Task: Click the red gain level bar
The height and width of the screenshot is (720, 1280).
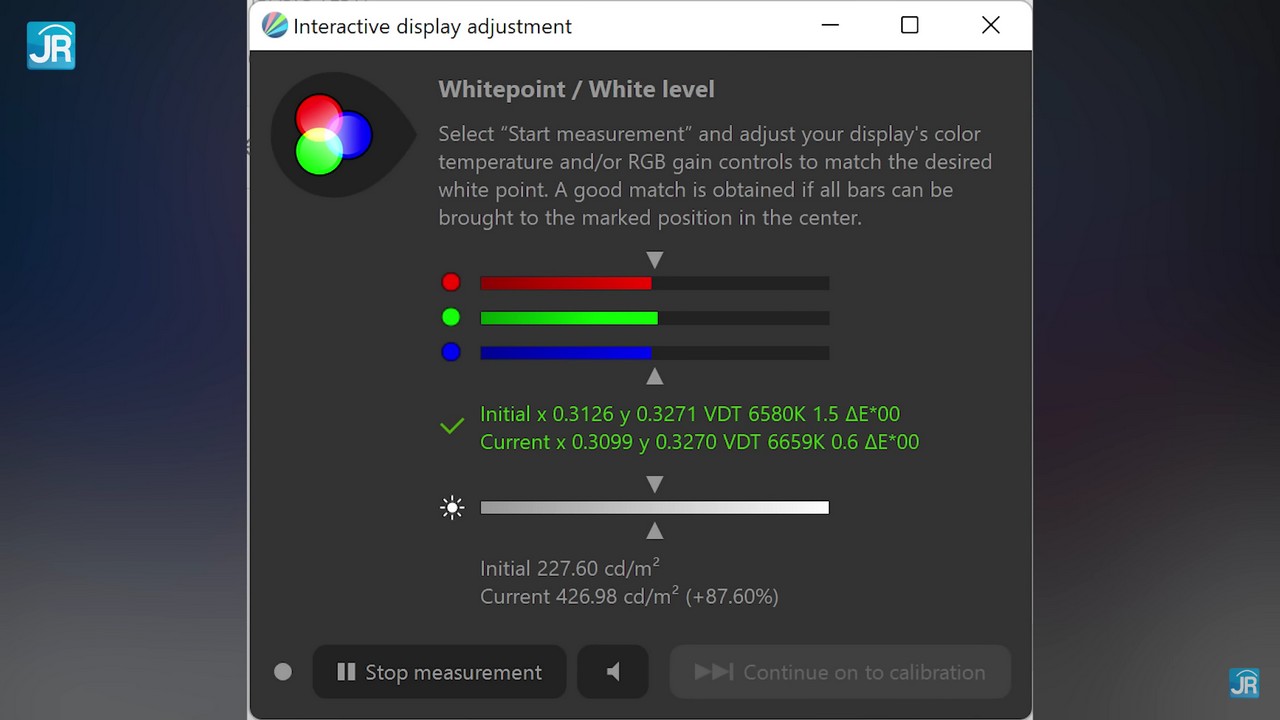Action: pyautogui.click(x=654, y=283)
